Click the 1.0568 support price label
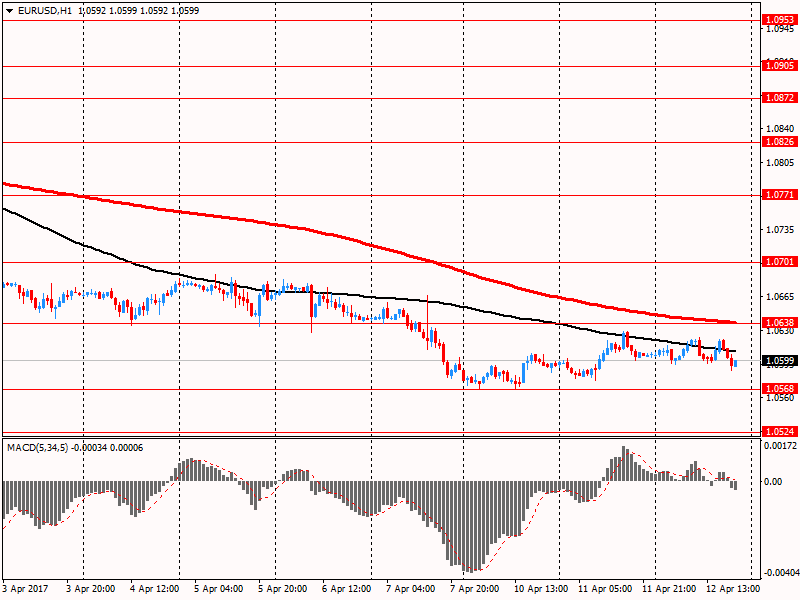Image resolution: width=800 pixels, height=600 pixels. 779,389
